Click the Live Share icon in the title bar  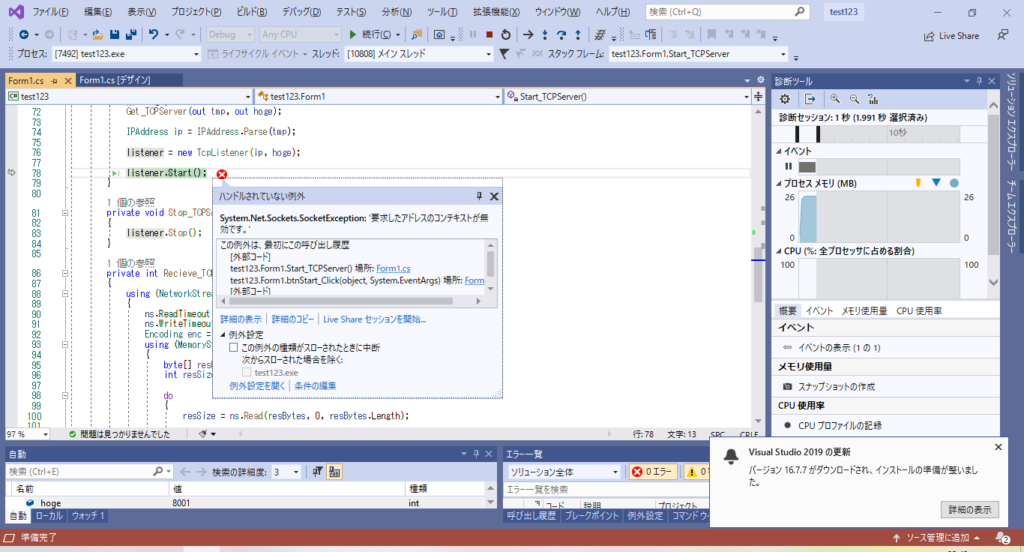(x=952, y=36)
